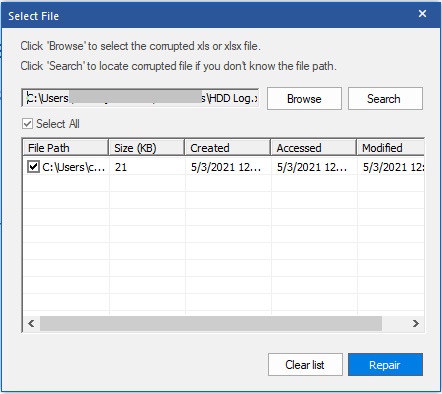Image resolution: width=442 pixels, height=394 pixels.
Task: Sort by the Size (KB) column header
Action: [x=147, y=148]
